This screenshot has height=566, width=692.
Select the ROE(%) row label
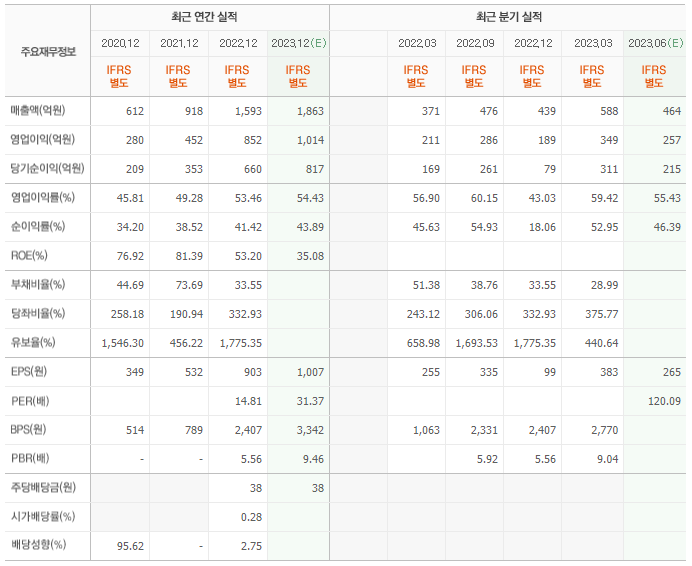point(29,256)
